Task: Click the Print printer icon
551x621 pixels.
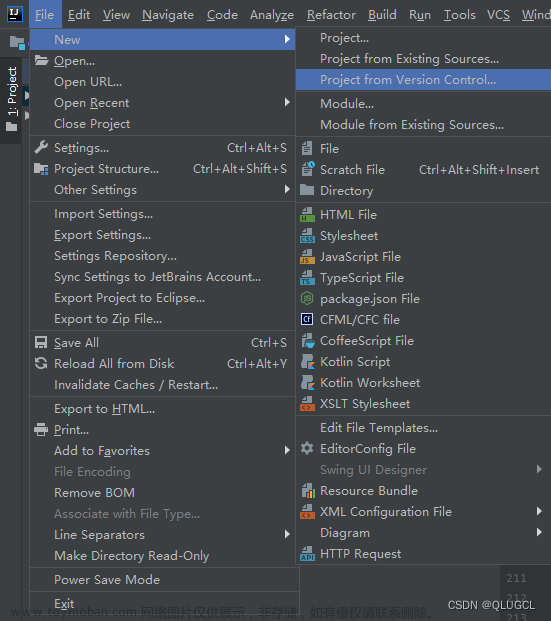Action: point(41,429)
